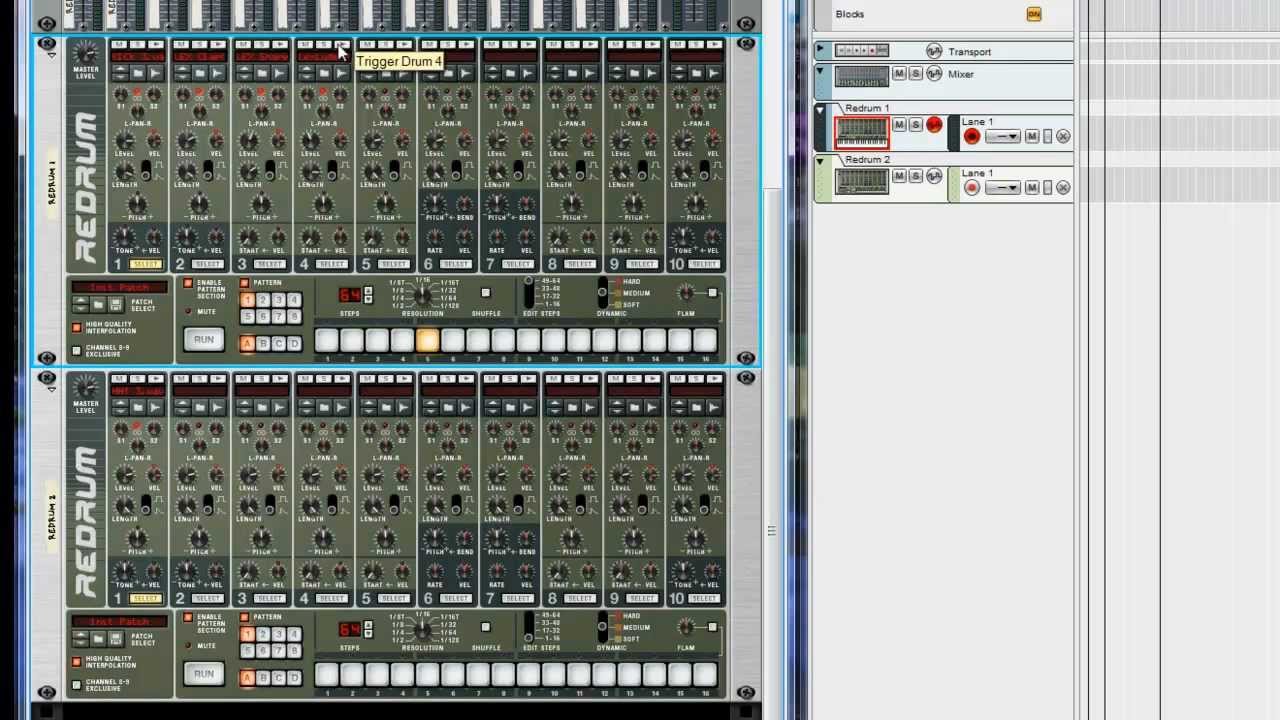
Task: Trigger Drum 1 on Redrum 1
Action: pyautogui.click(x=156, y=44)
